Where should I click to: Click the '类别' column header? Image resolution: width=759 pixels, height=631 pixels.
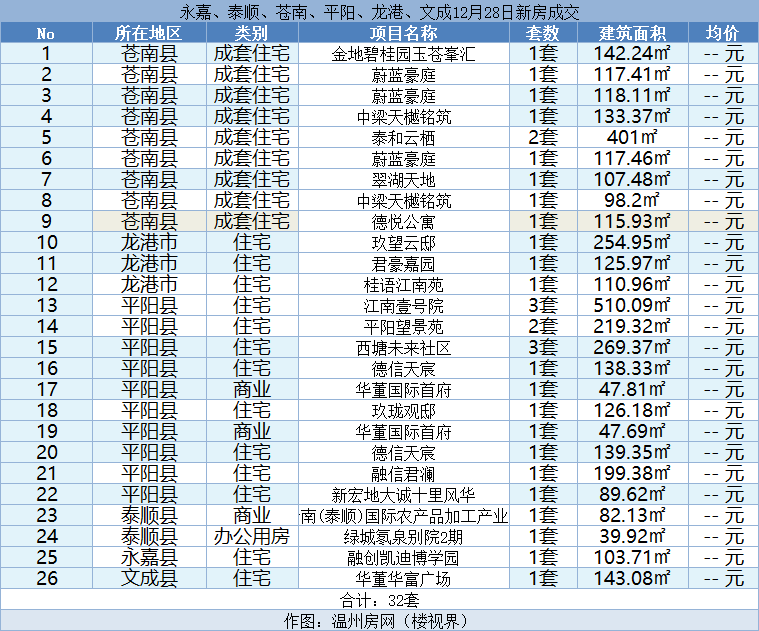coord(251,33)
